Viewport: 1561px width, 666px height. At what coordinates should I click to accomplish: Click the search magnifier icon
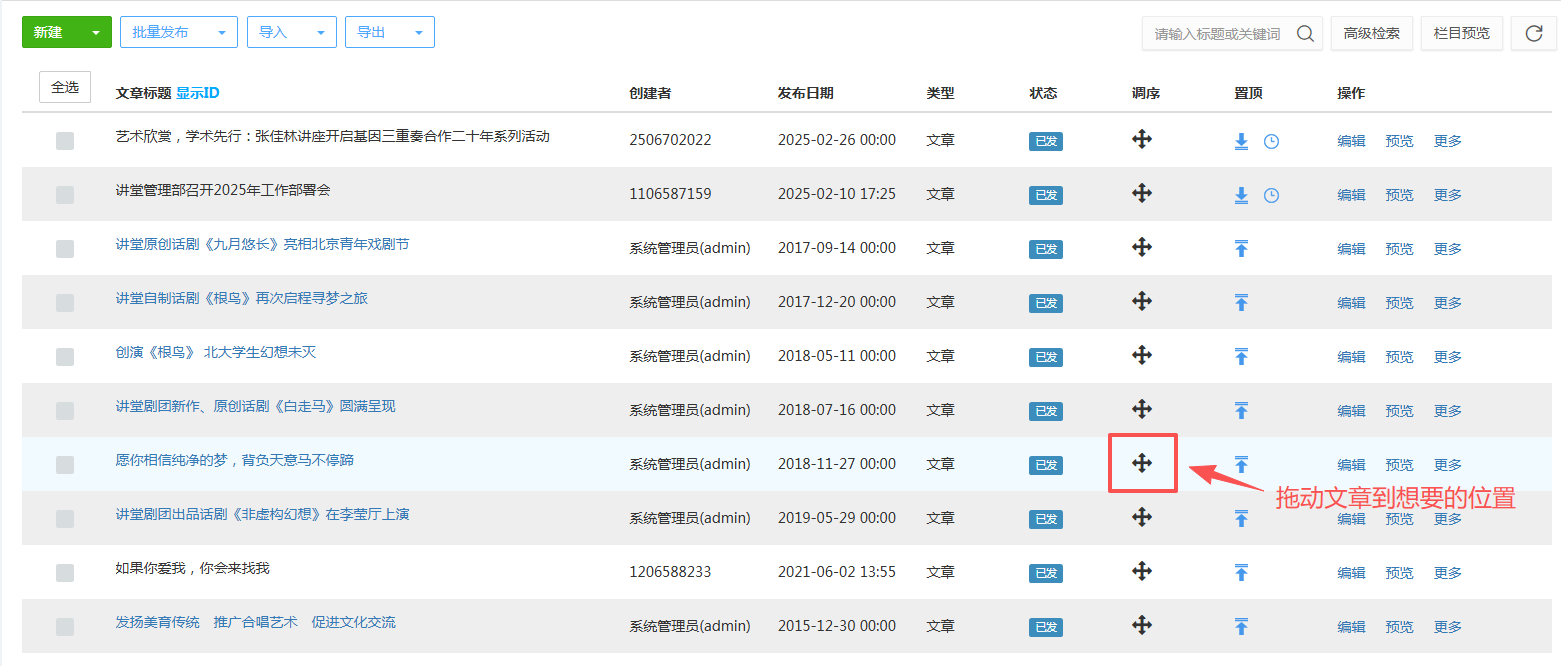[x=1305, y=33]
